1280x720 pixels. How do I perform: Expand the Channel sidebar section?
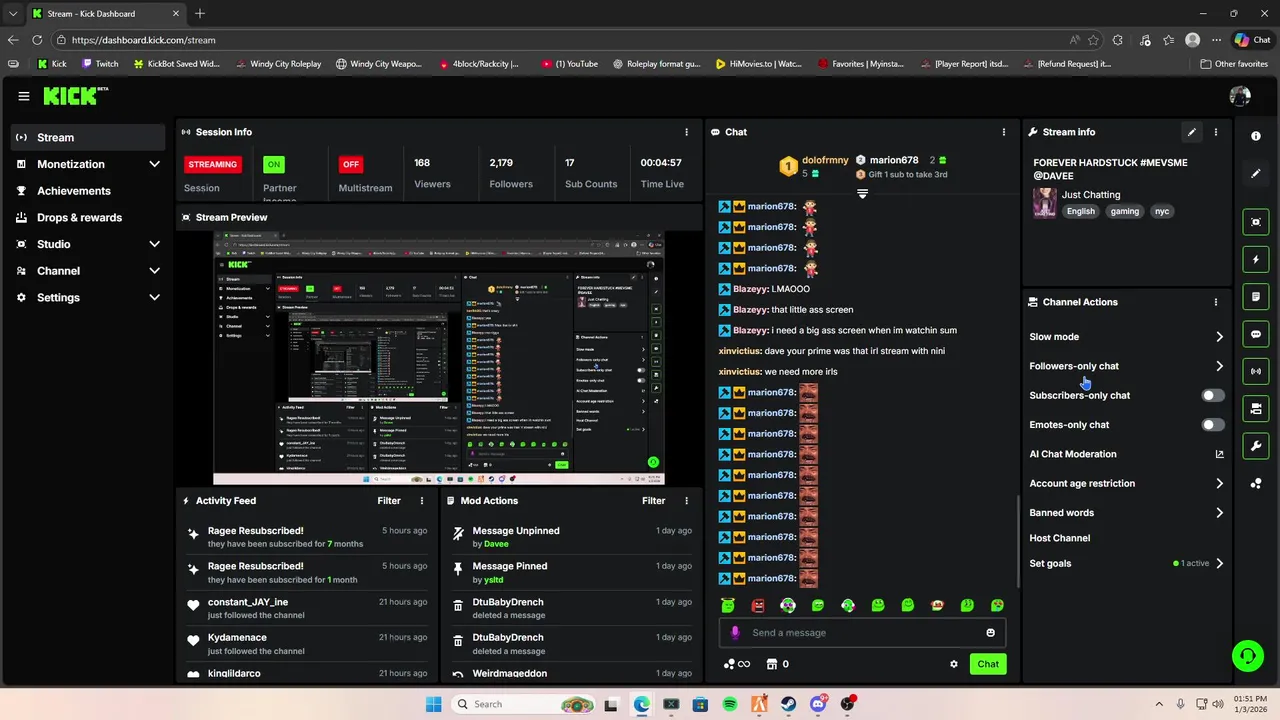[x=154, y=271]
